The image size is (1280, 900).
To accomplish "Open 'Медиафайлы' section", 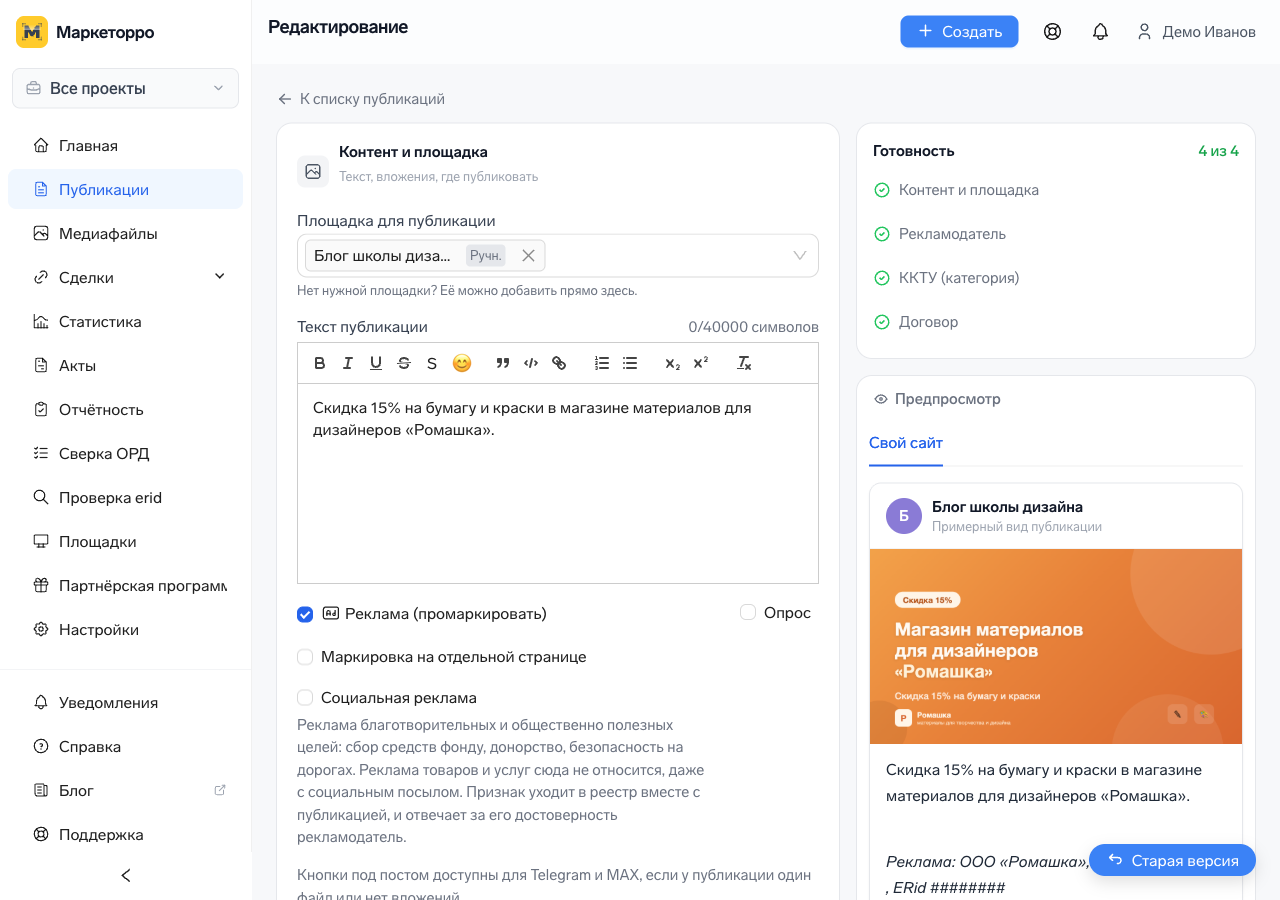I will pyautogui.click(x=125, y=233).
